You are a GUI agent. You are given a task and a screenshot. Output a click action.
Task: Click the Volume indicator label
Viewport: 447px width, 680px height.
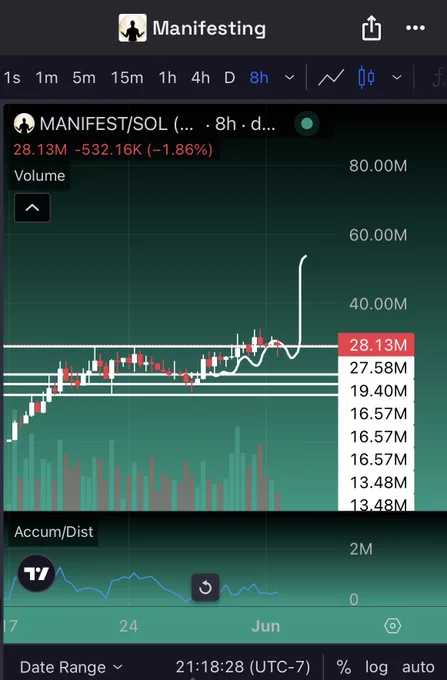click(39, 176)
